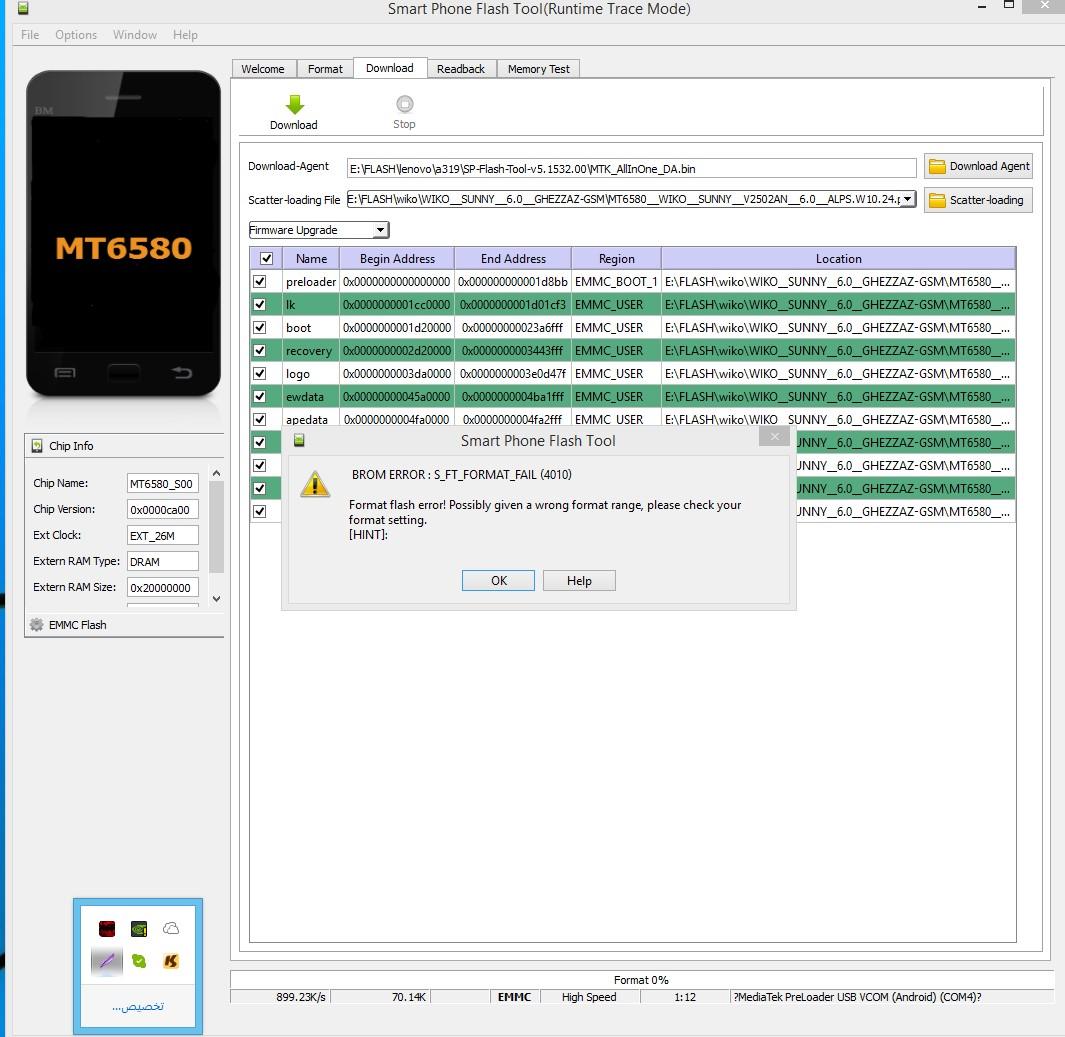
Task: Uncheck the boot partition checkbox
Action: coord(259,327)
